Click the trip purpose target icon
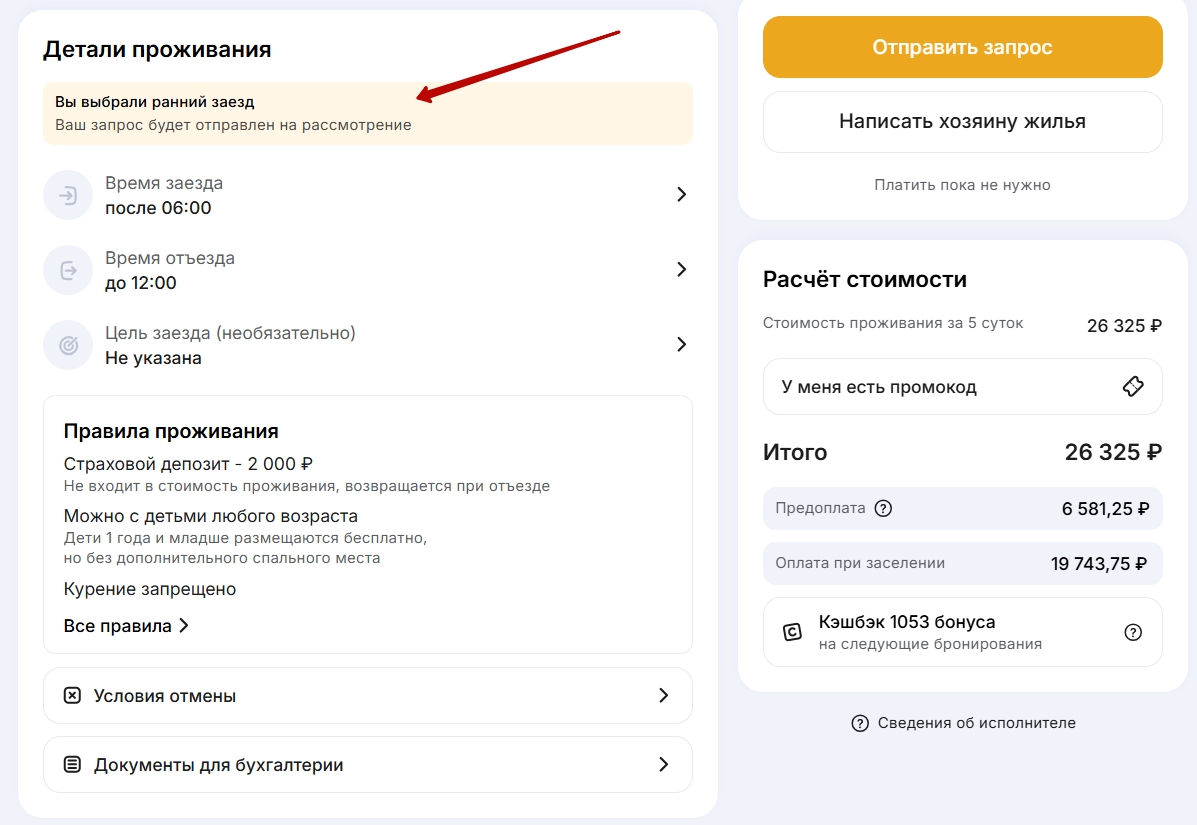Screen dimensions: 1197x825 click(68, 345)
